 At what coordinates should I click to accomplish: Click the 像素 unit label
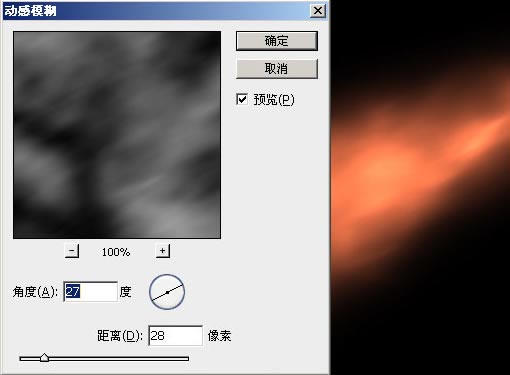pyautogui.click(x=219, y=336)
